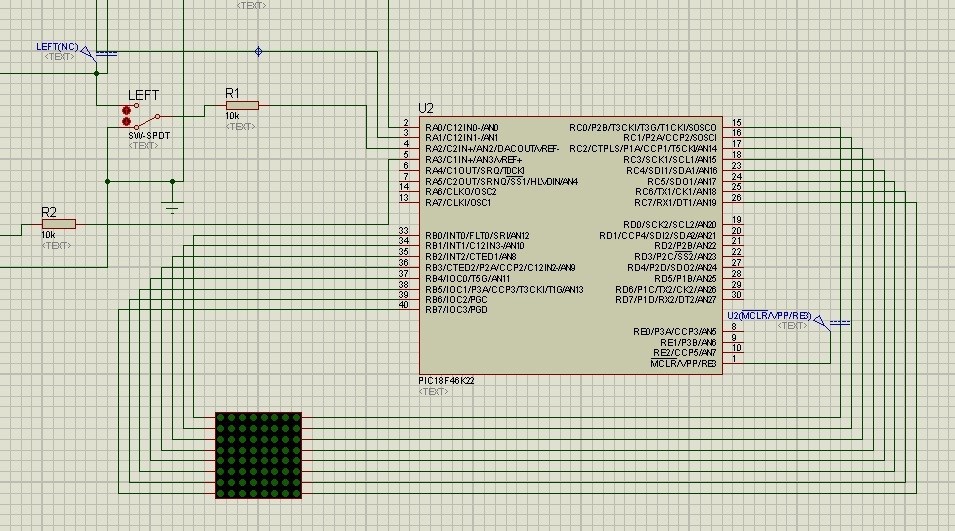The height and width of the screenshot is (531, 955).
Task: Click the RC4/SDI1/SDA1/AN16 pin label
Action: pos(672,171)
